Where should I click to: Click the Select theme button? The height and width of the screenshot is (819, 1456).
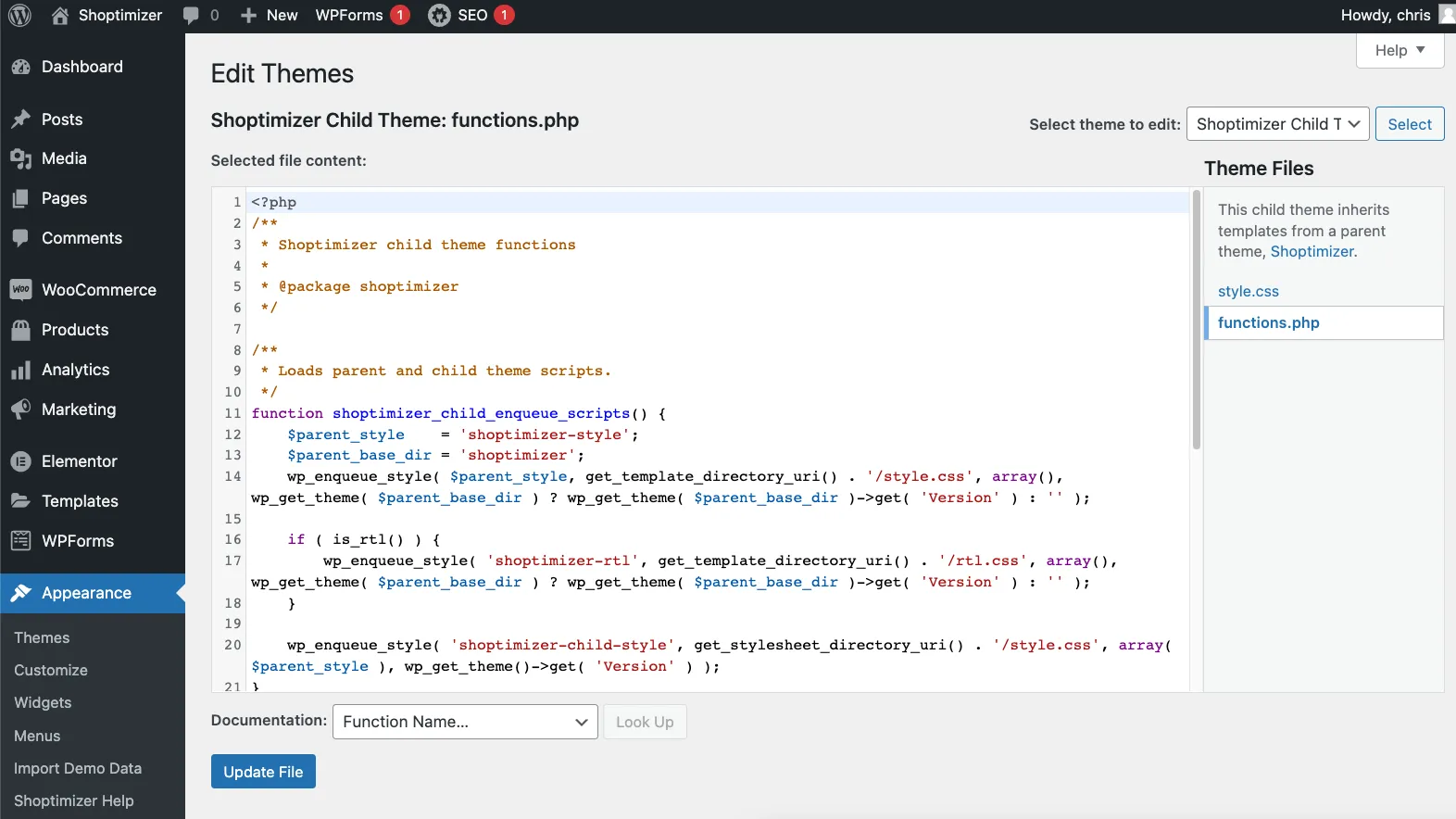point(1410,124)
